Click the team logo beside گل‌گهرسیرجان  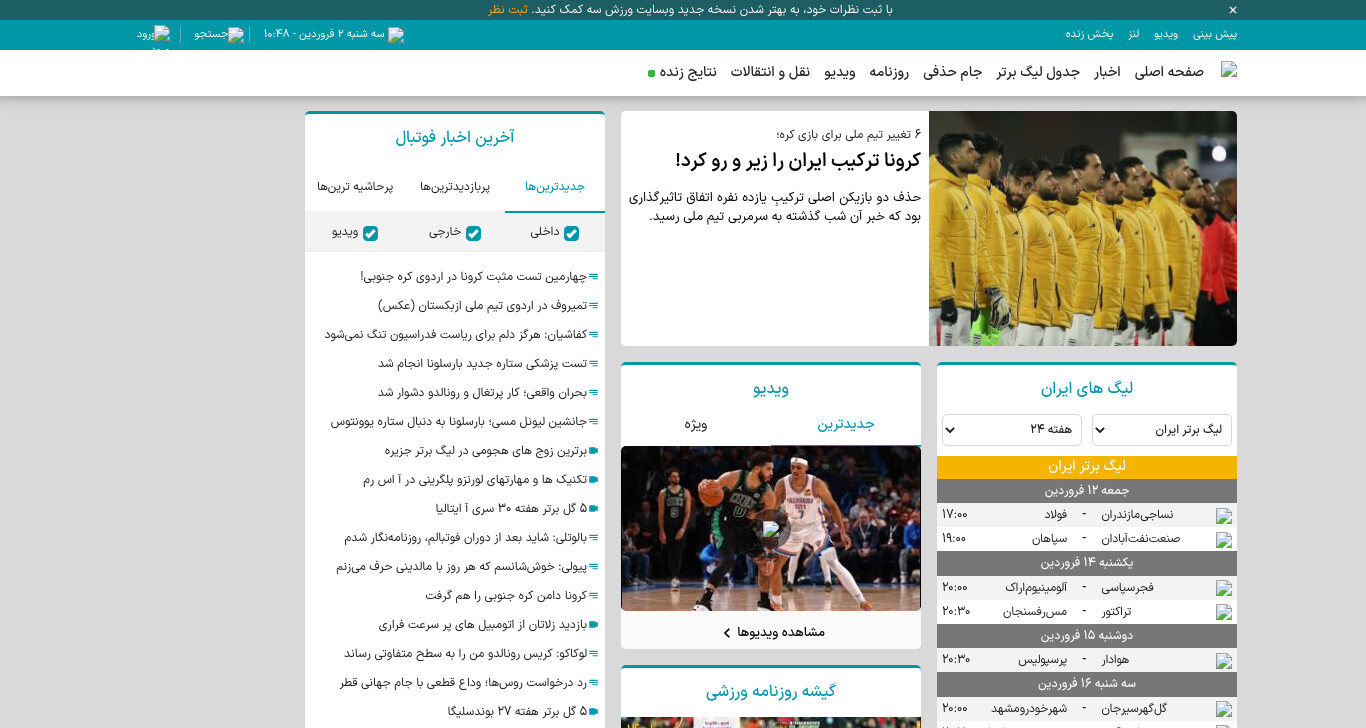click(x=1224, y=709)
